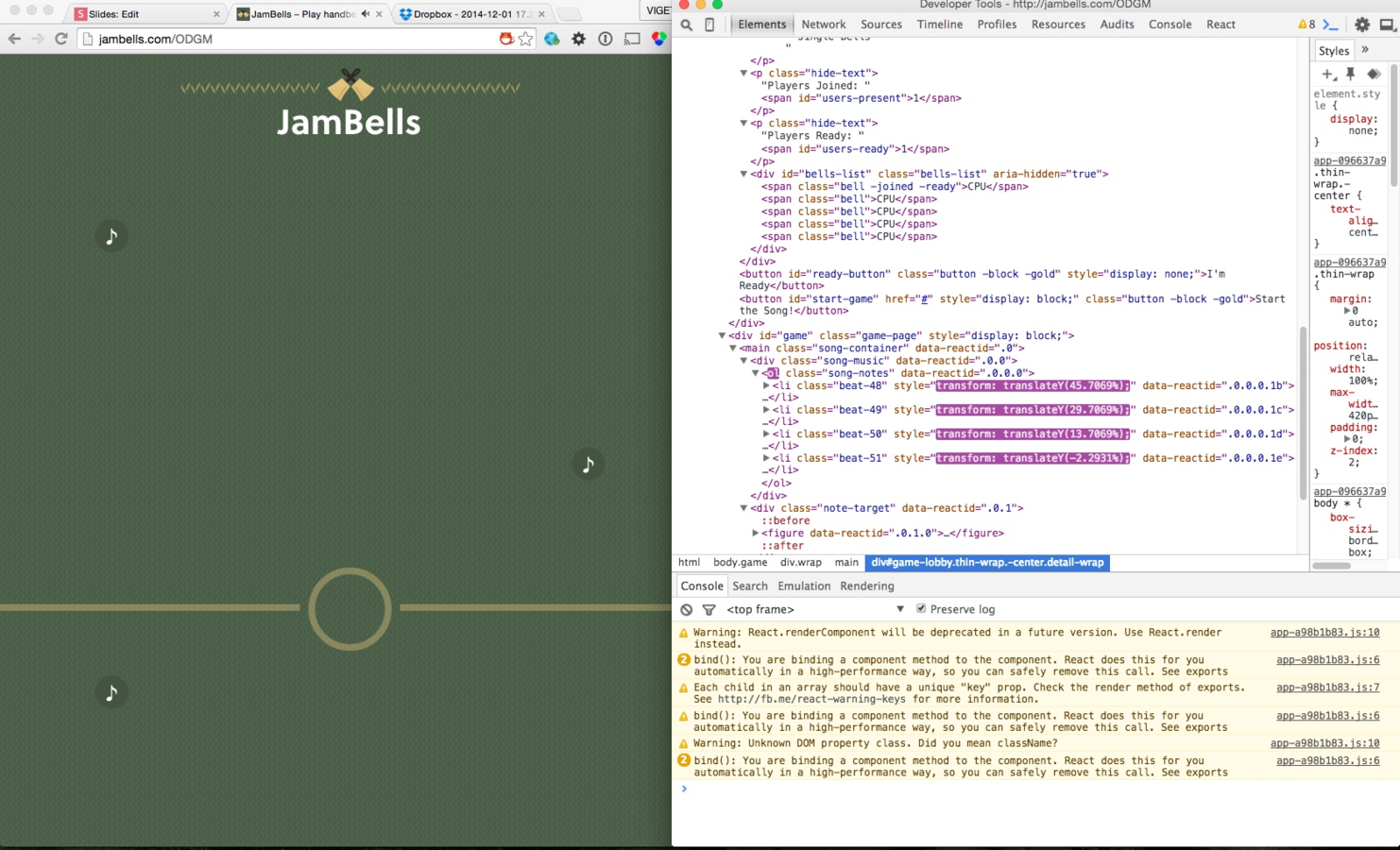The width and height of the screenshot is (1400, 850).
Task: Click the gold note-target circle
Action: pyautogui.click(x=350, y=609)
